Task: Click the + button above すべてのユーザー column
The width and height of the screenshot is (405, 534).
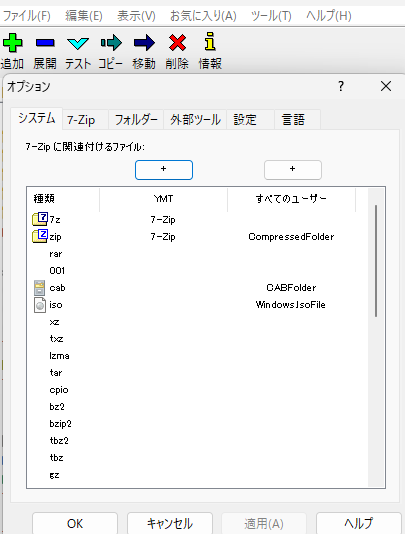Action: (293, 170)
